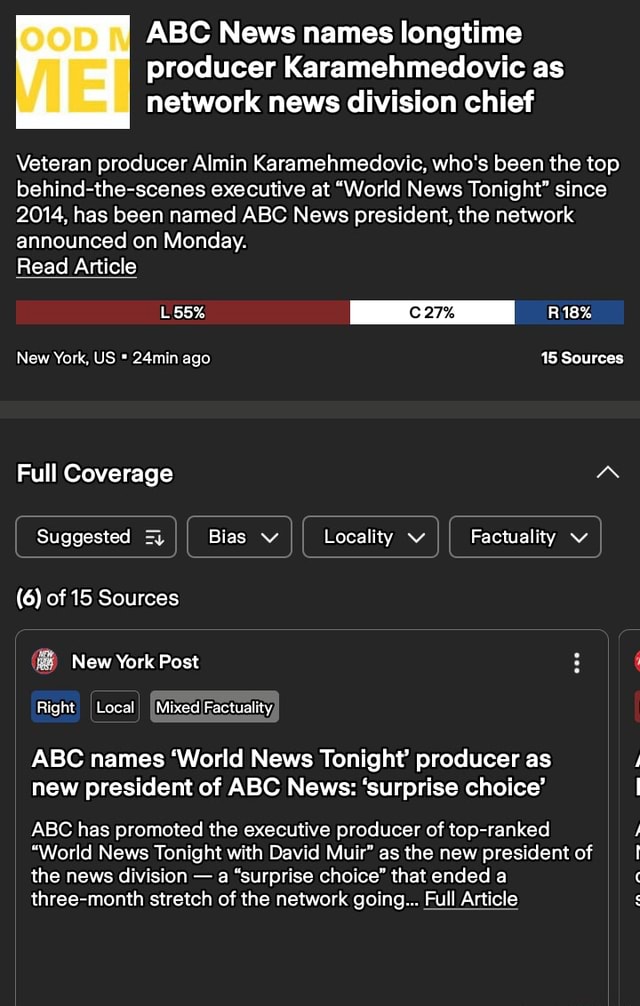Viewport: 640px width, 1006px height.
Task: Open Full Article on the New York Post card
Action: pyautogui.click(x=471, y=899)
